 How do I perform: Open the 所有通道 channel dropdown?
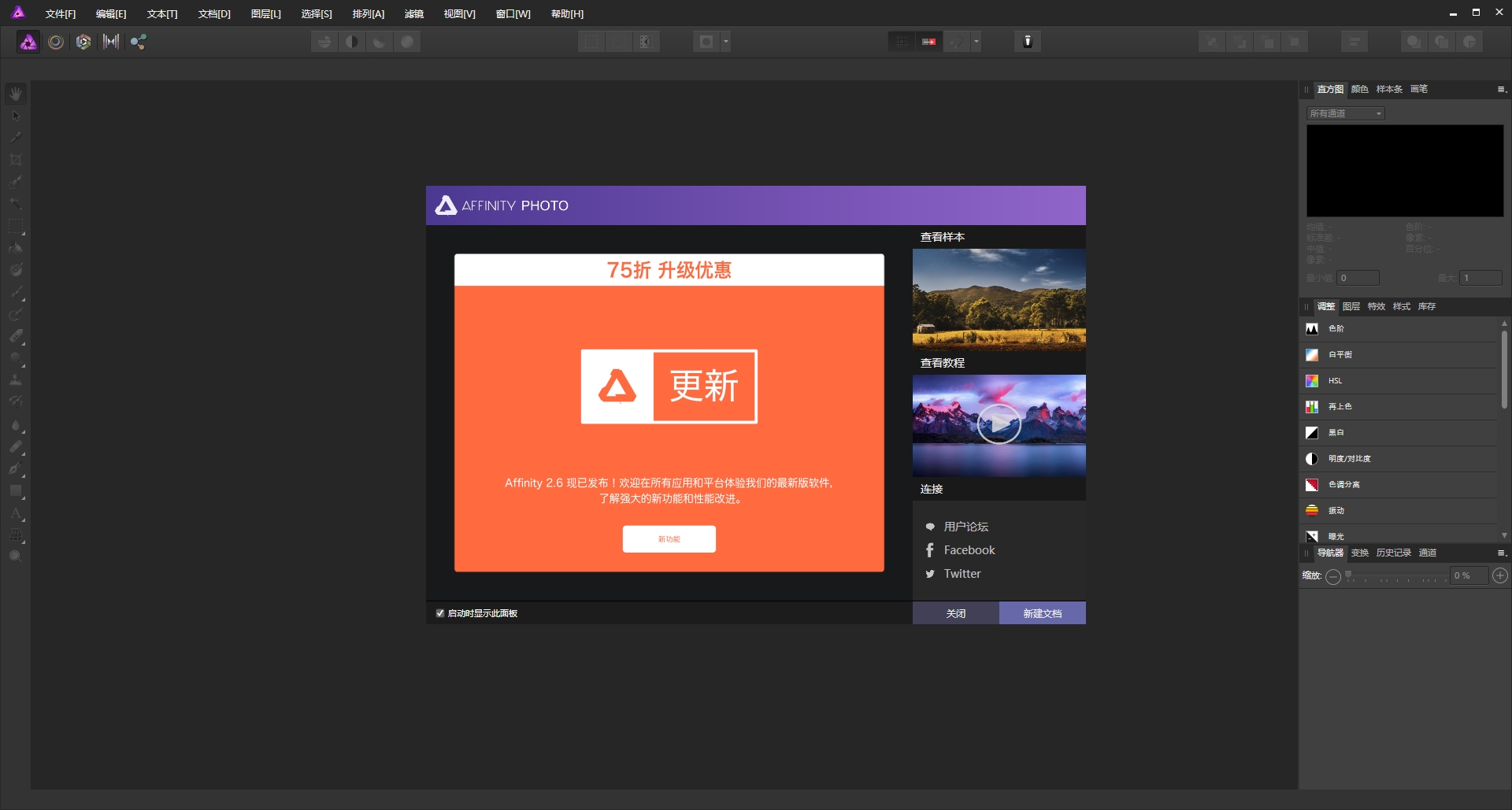point(1344,113)
